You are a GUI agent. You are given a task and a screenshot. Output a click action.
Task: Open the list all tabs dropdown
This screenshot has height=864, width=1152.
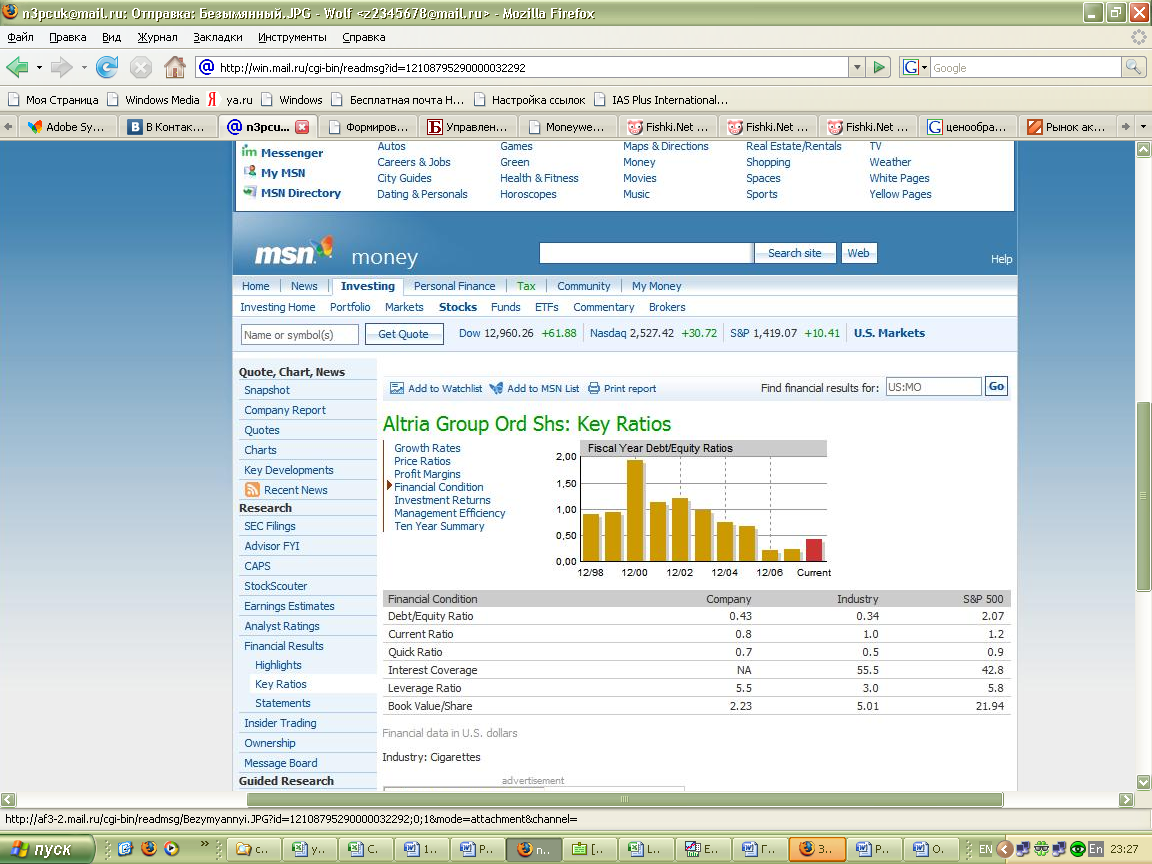1143,127
